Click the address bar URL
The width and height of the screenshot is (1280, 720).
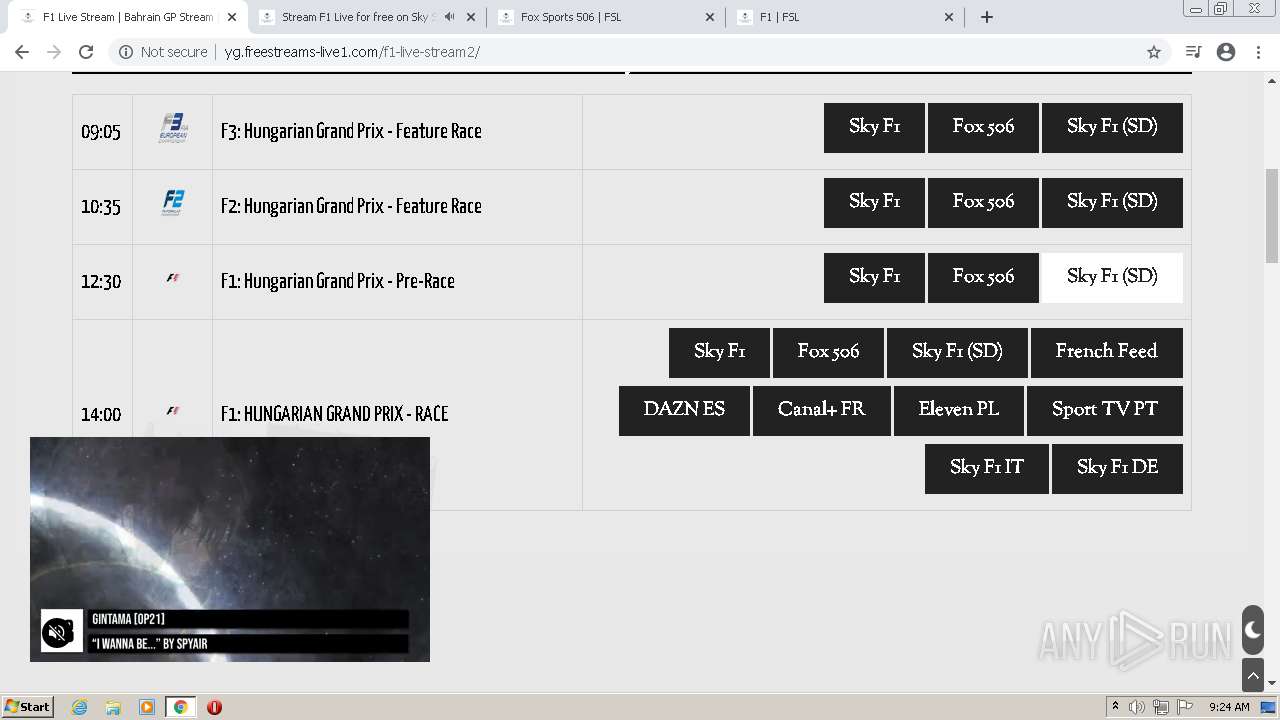(x=352, y=52)
